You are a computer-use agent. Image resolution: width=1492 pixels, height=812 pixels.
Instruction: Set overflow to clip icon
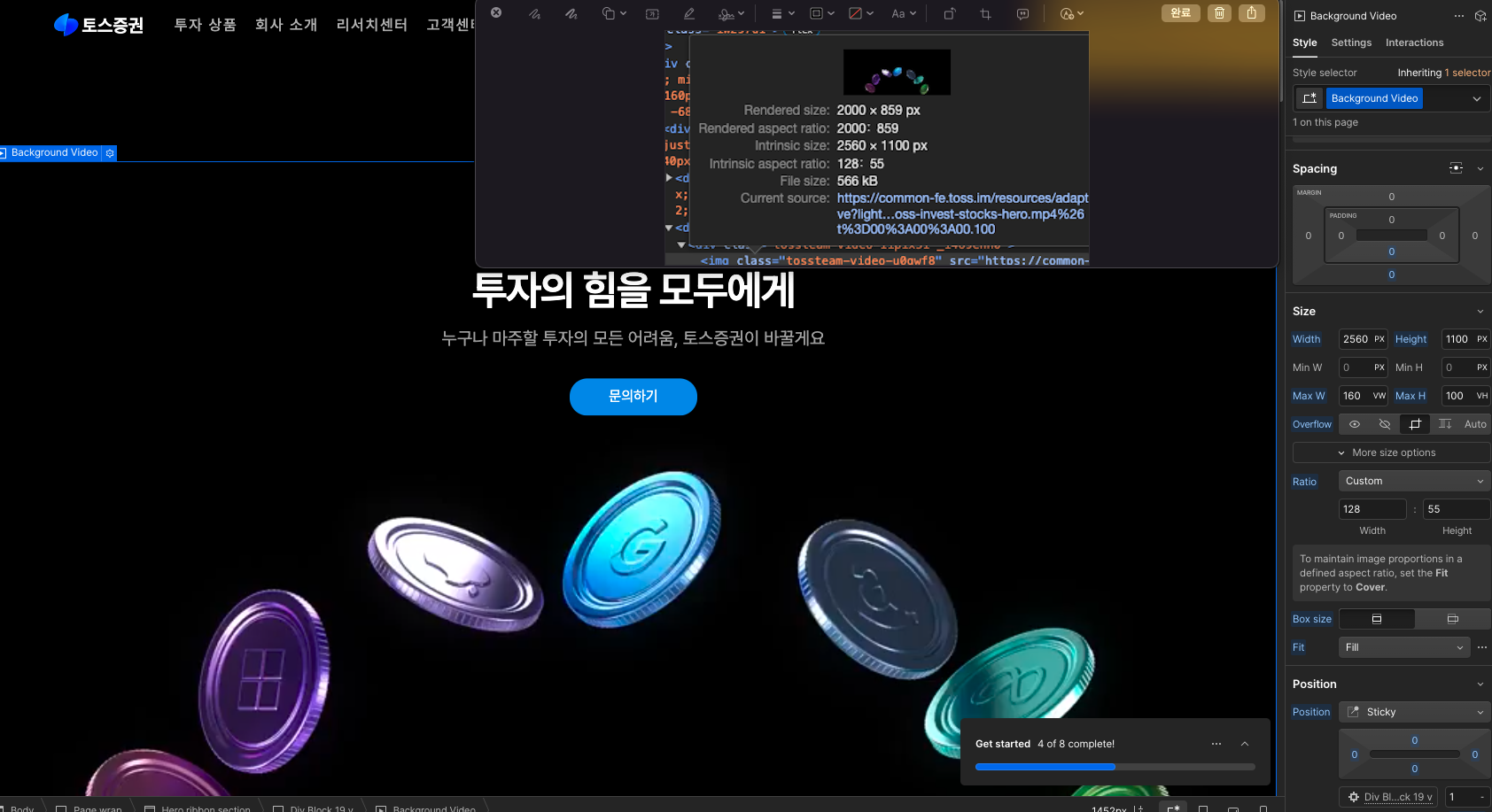tap(1415, 424)
